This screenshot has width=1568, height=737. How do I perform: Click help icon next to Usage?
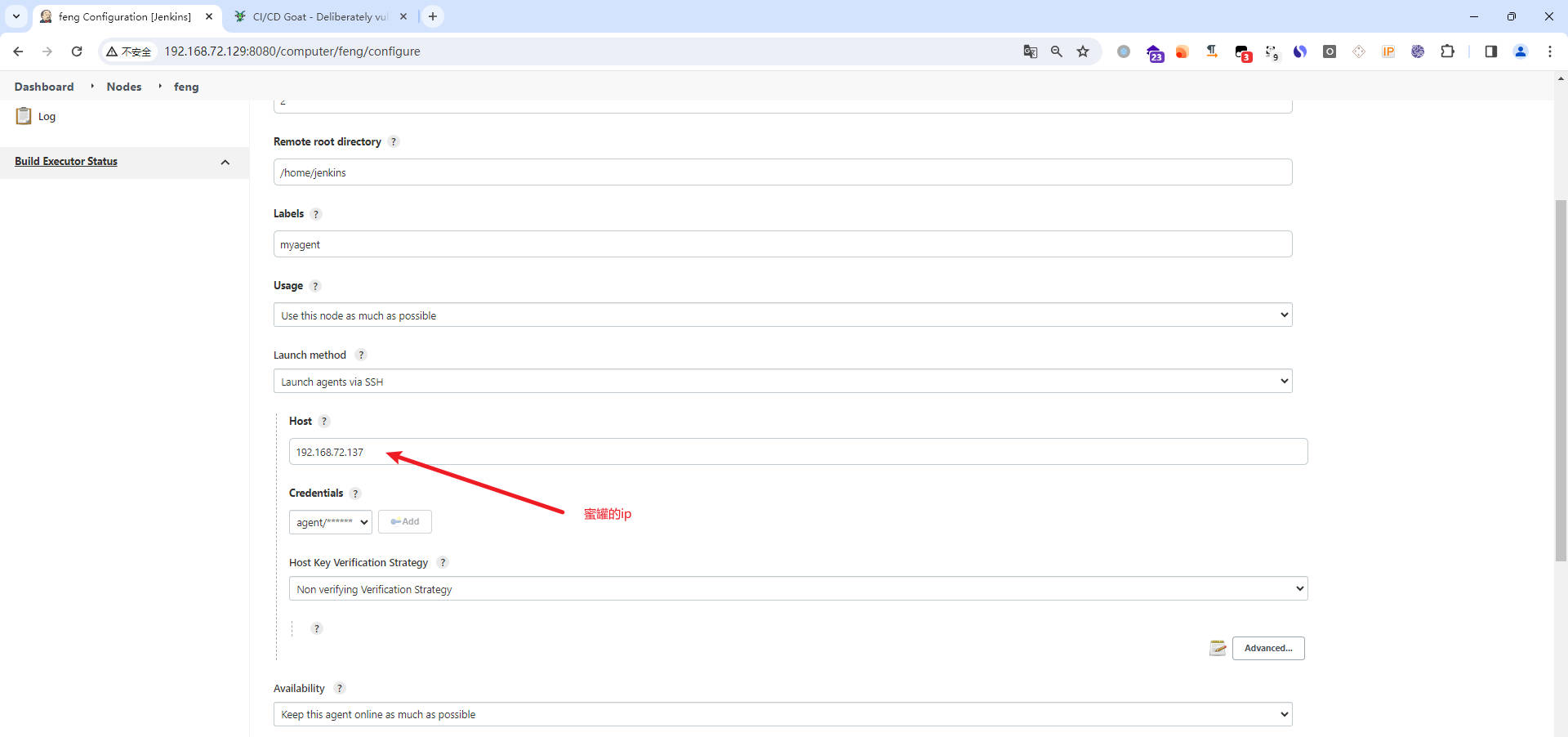tap(315, 286)
